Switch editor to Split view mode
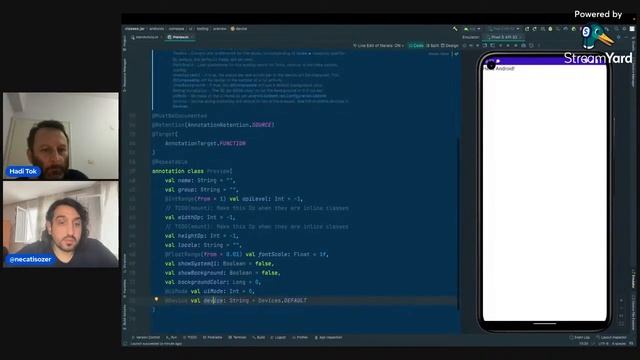Screen dimensions: 640x360 pos(433,46)
